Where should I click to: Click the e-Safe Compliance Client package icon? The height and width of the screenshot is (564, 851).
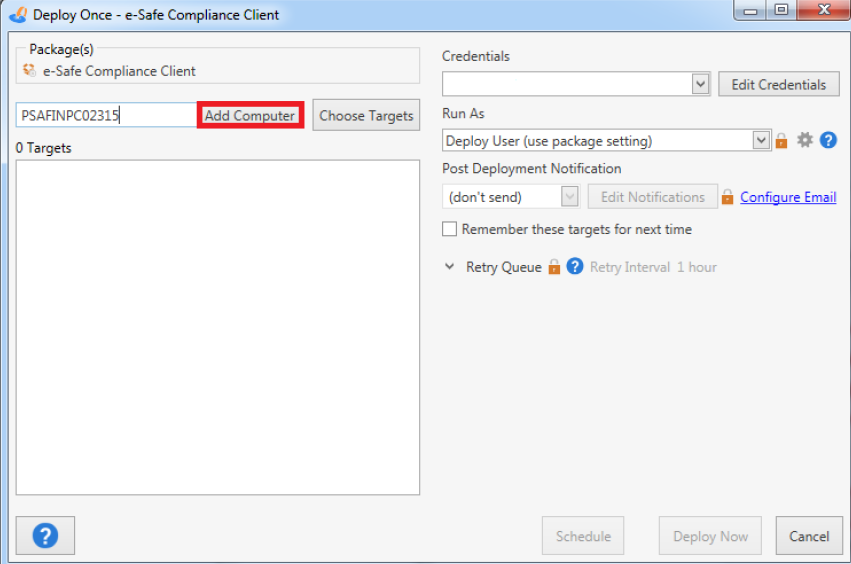(x=29, y=71)
